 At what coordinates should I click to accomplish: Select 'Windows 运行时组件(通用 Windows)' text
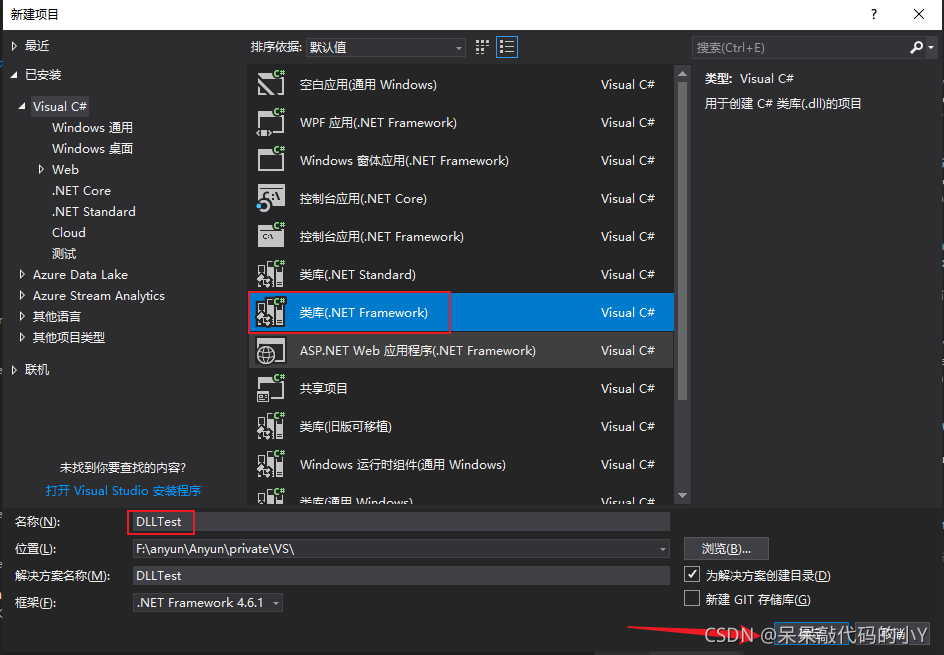[x=402, y=465]
